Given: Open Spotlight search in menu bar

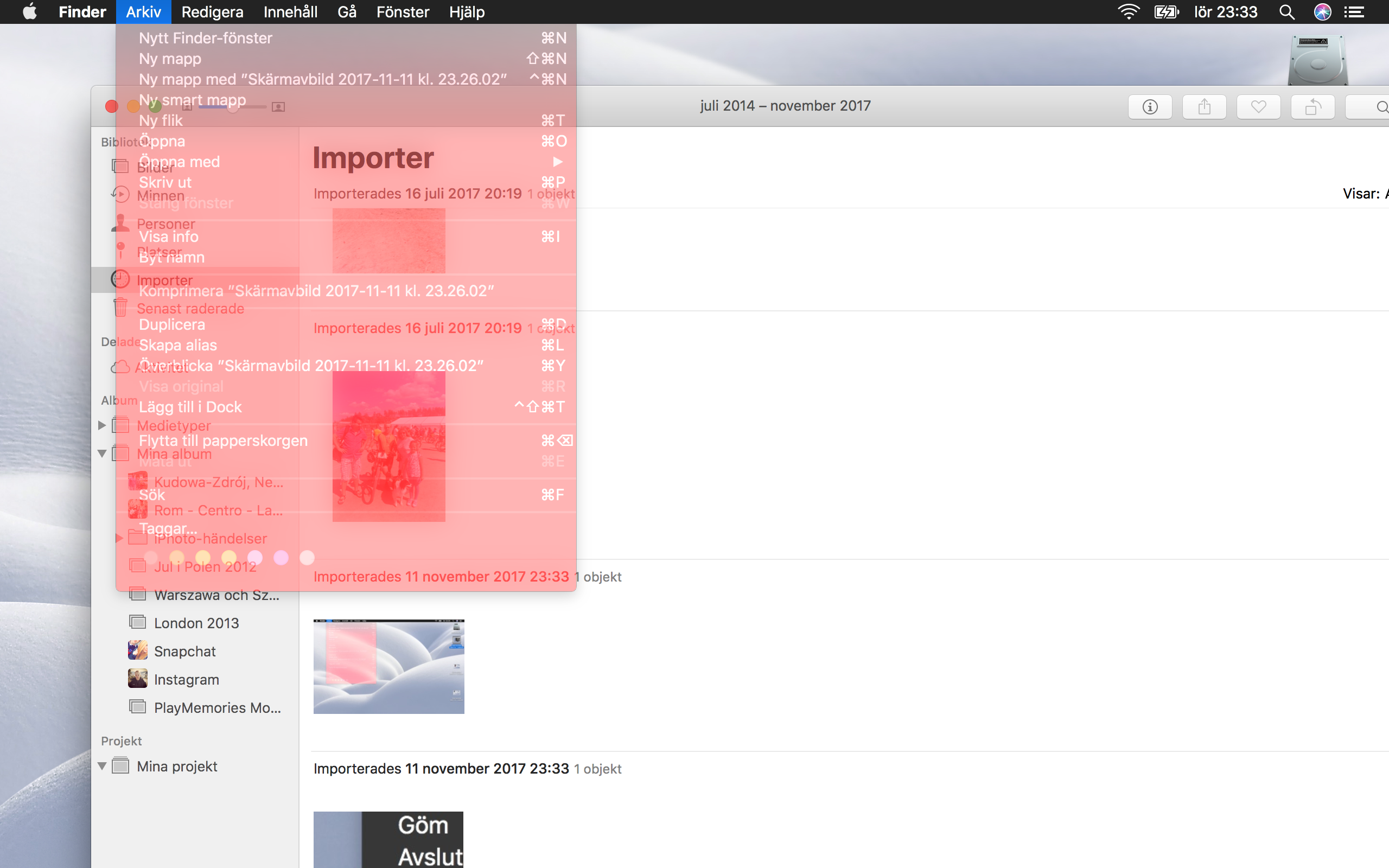Looking at the screenshot, I should 1286,12.
